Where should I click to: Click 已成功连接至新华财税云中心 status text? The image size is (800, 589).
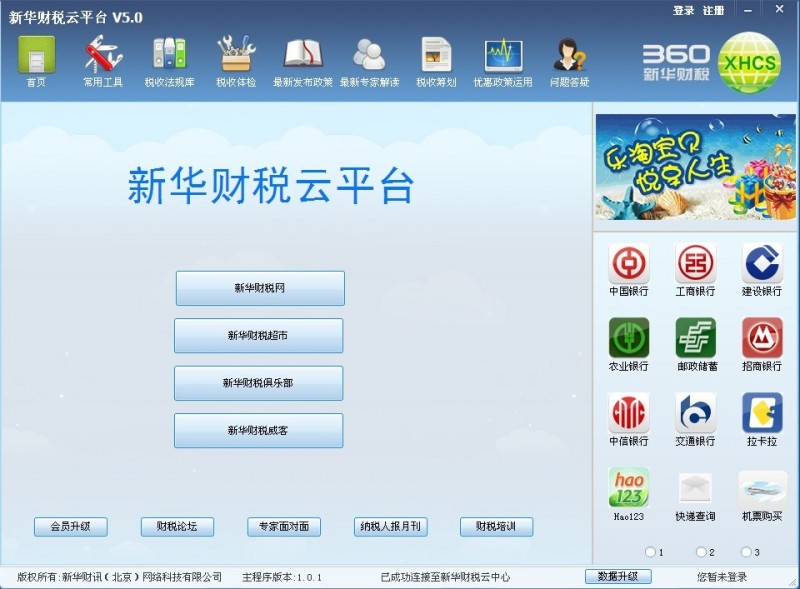445,577
